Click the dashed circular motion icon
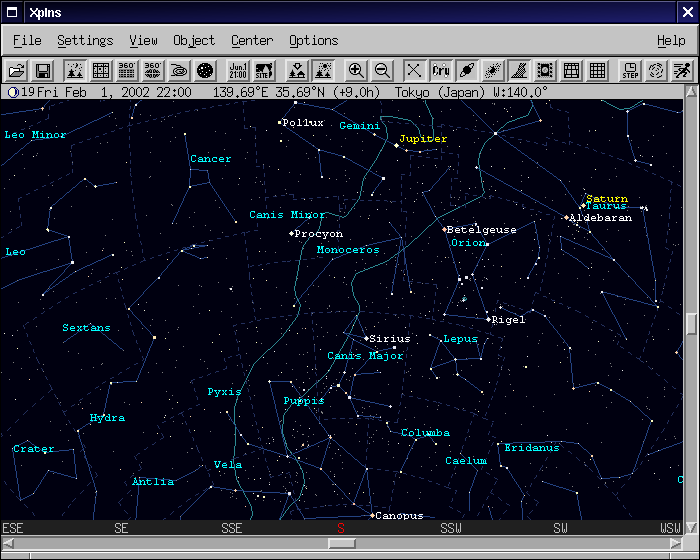 click(656, 71)
